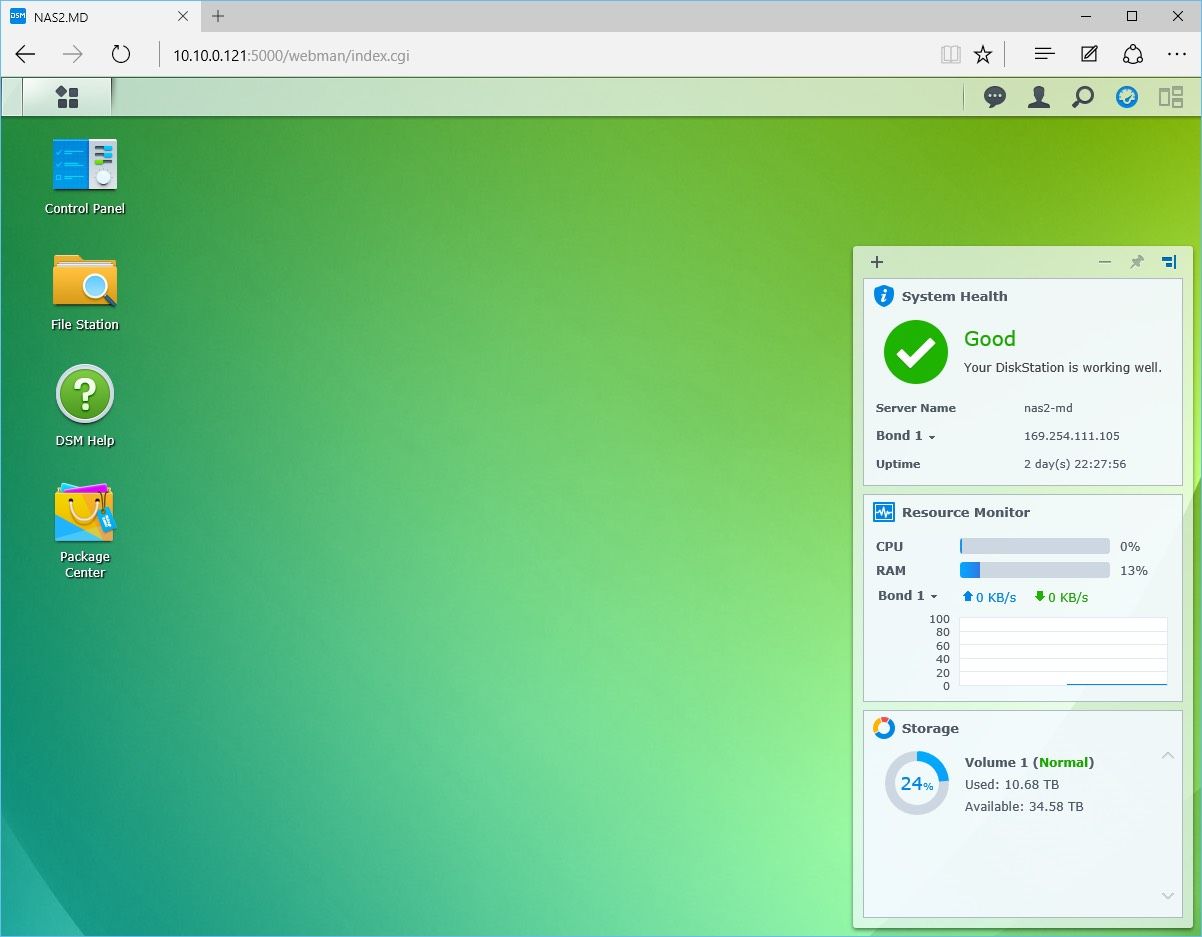Refresh the browser page

coord(121,55)
